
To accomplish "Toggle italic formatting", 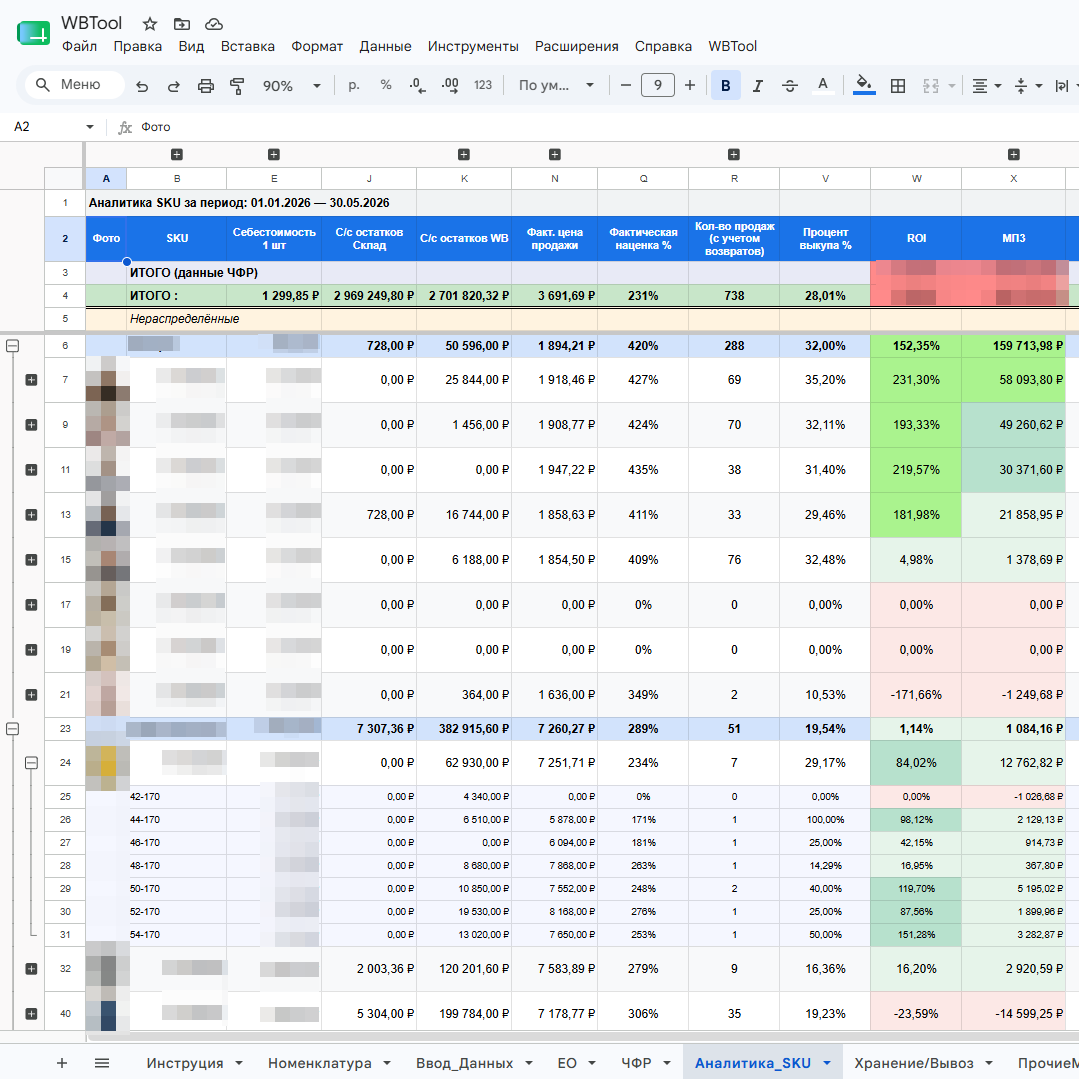I will coord(758,85).
